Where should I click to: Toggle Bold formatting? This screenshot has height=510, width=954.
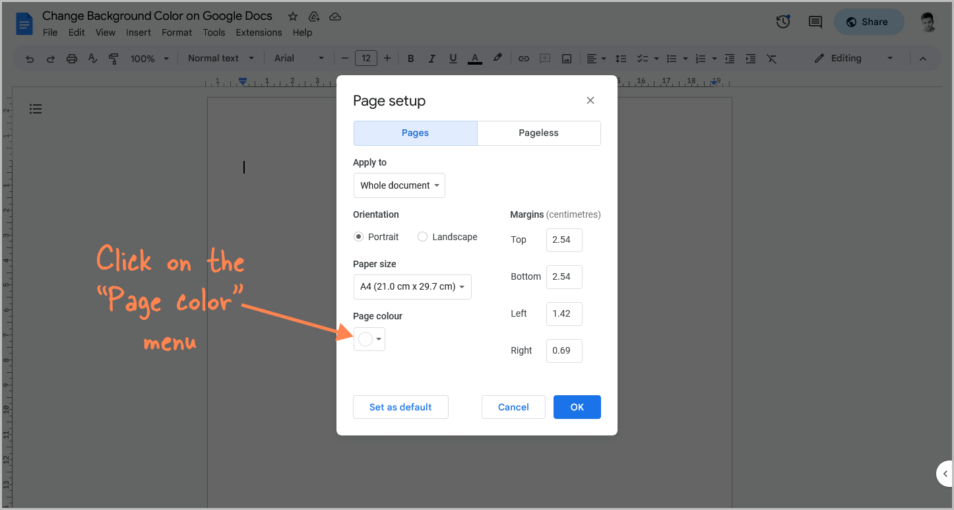coord(411,58)
